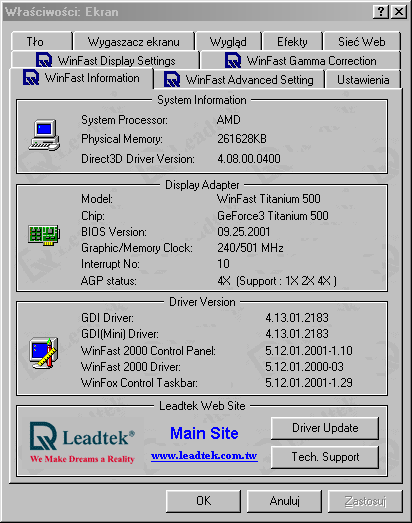Click the Direct3D Driver Version label
The width and height of the screenshot is (412, 523).
[x=138, y=159]
